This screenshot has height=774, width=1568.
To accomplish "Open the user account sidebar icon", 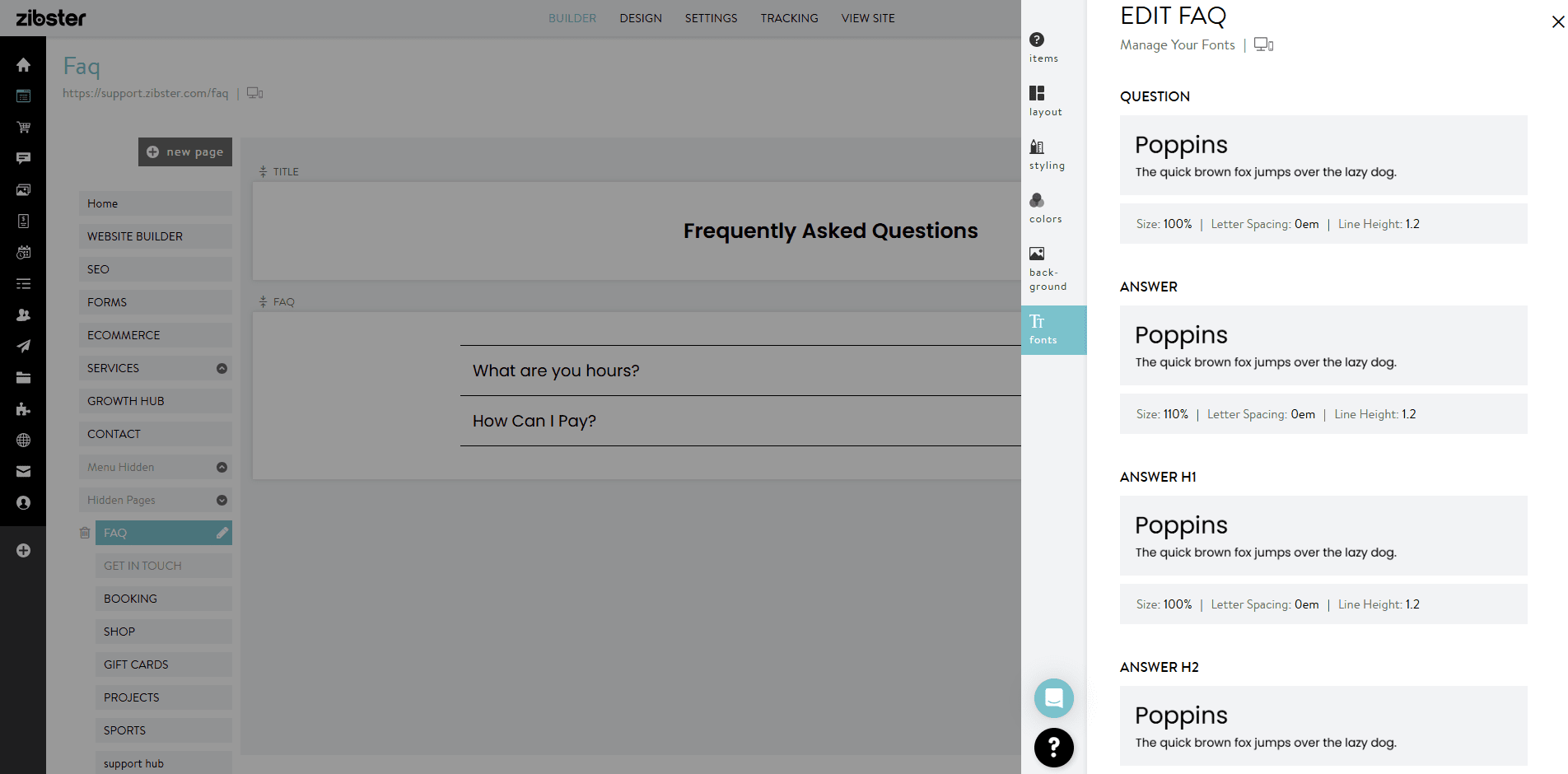I will (x=23, y=503).
